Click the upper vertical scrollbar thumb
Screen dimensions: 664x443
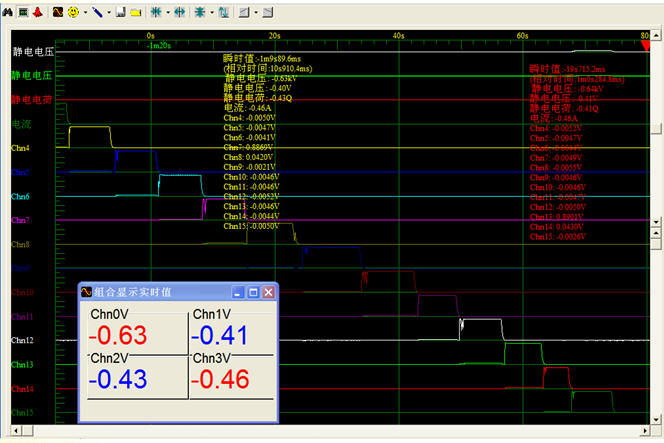coord(656,129)
